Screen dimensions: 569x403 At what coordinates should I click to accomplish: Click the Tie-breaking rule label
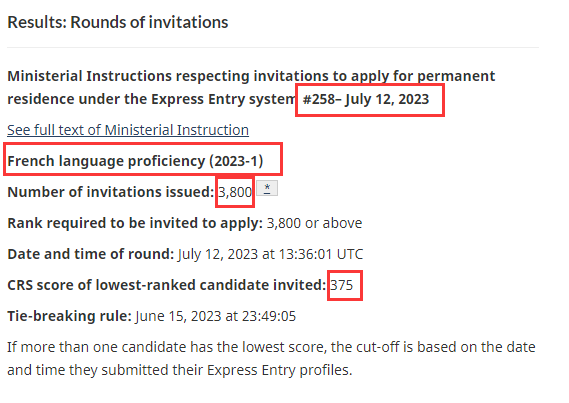(x=69, y=316)
